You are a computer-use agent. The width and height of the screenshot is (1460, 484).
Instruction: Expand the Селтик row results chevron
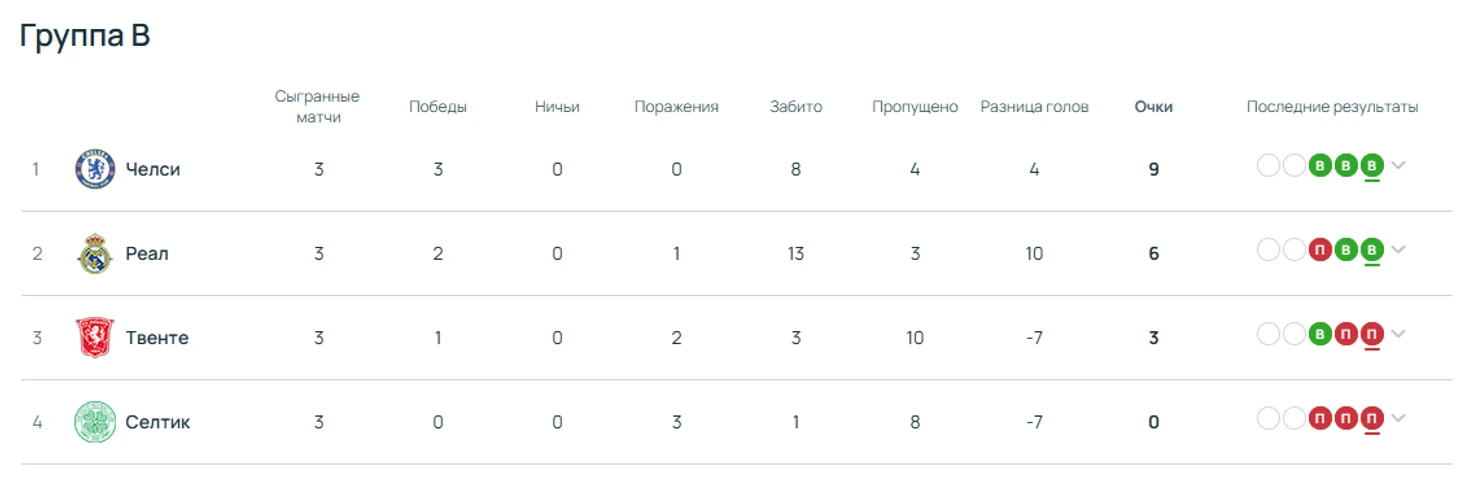[1398, 418]
